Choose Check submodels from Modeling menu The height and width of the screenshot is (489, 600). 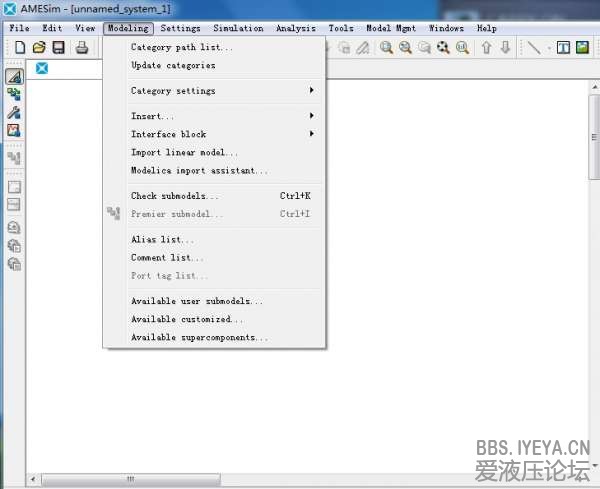tap(175, 196)
